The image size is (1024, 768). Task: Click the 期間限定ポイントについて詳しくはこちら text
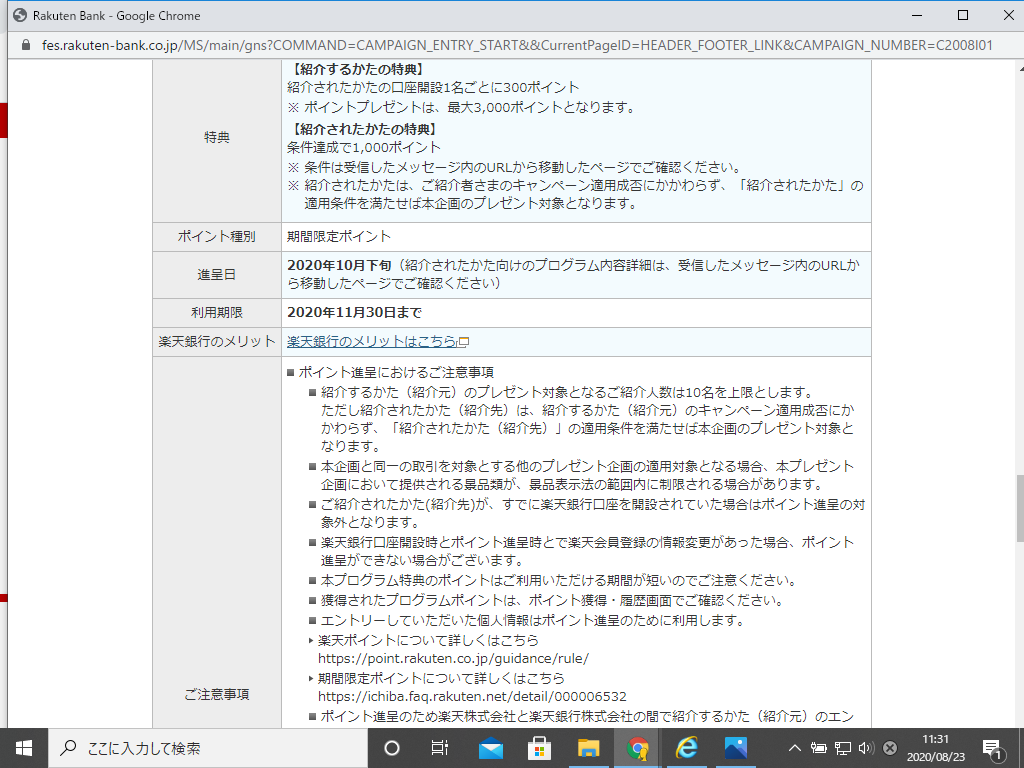click(x=441, y=678)
